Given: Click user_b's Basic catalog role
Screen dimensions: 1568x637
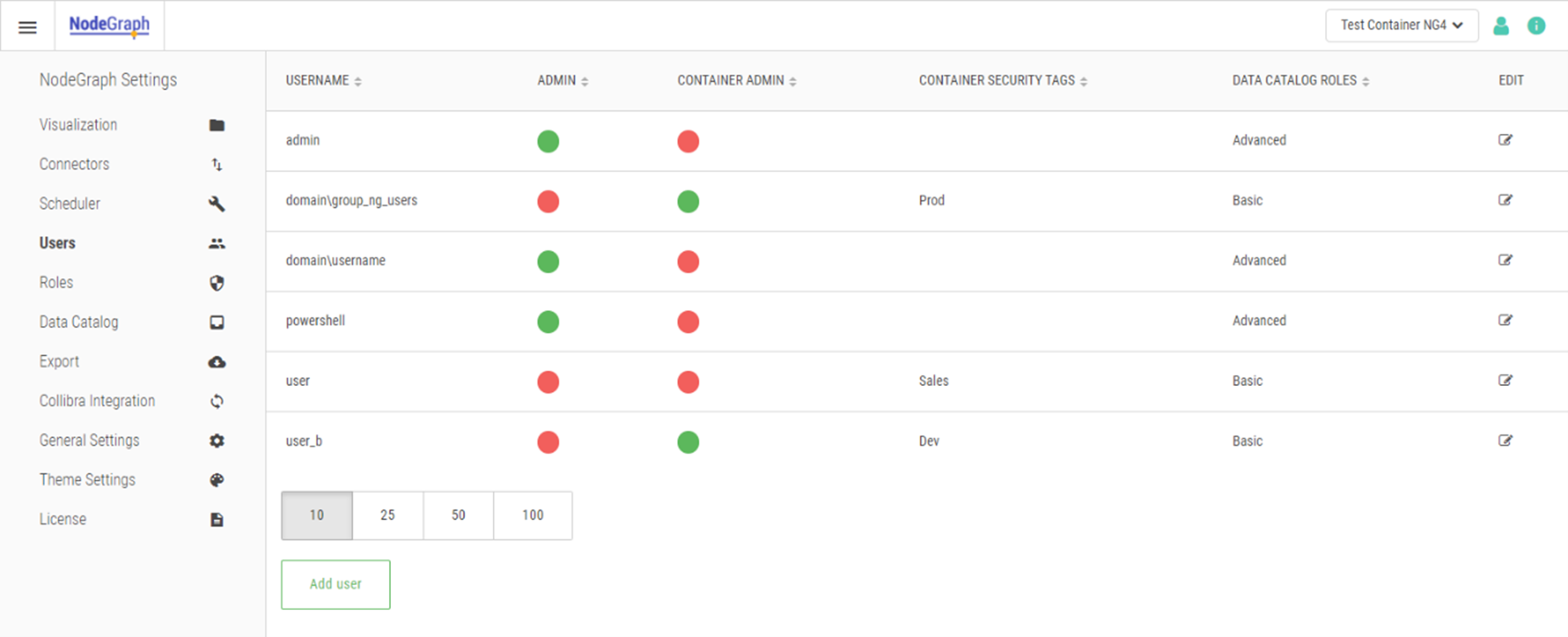Looking at the screenshot, I should click(1247, 442).
